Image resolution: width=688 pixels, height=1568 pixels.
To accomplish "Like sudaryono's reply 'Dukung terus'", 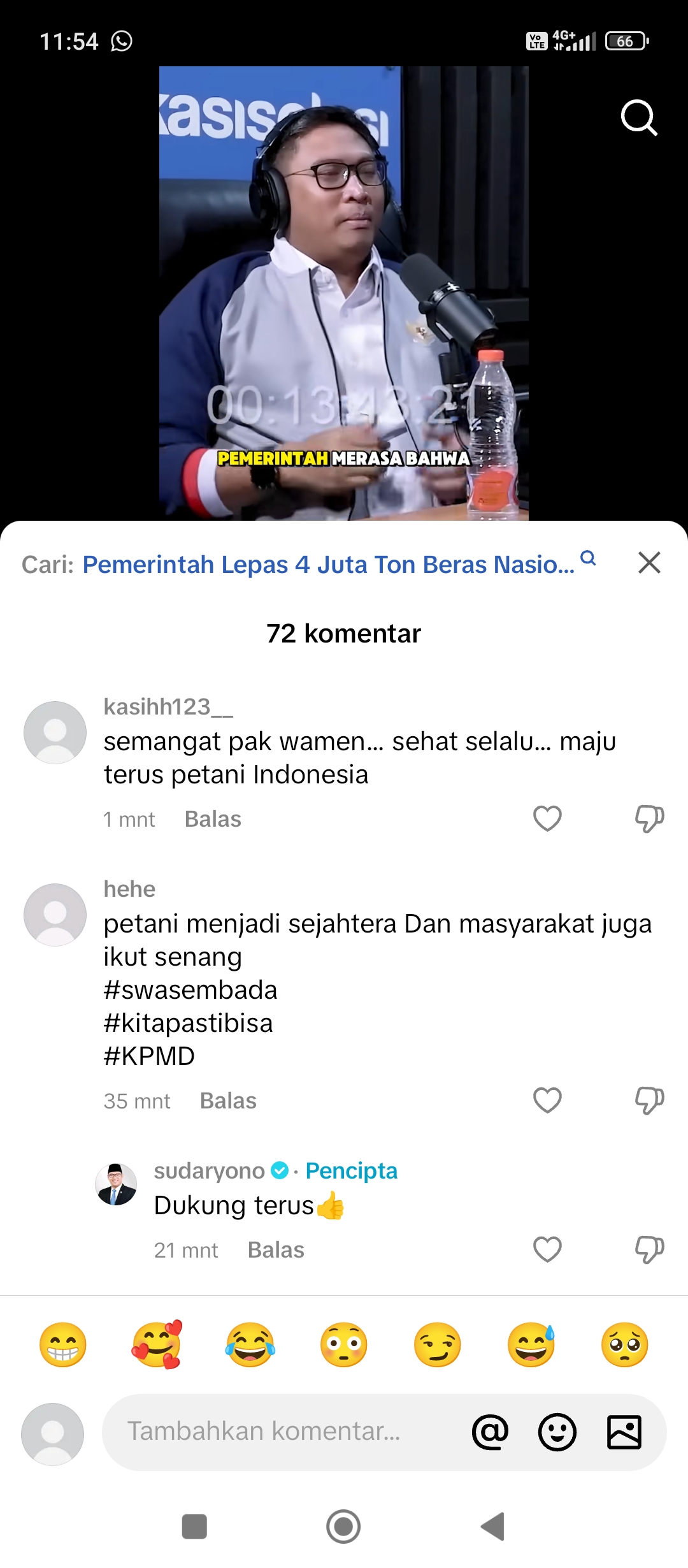I will [547, 1249].
